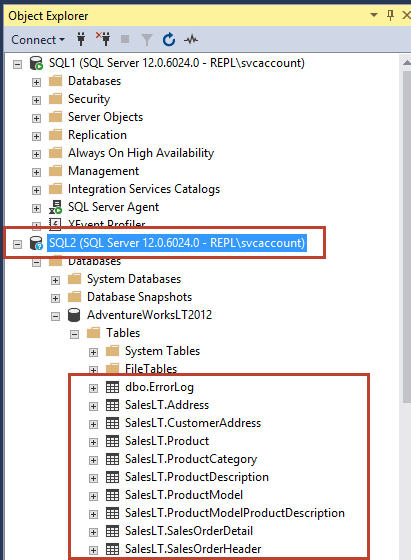
Task: Select the dbo.ErrorLog table
Action: coord(159,387)
